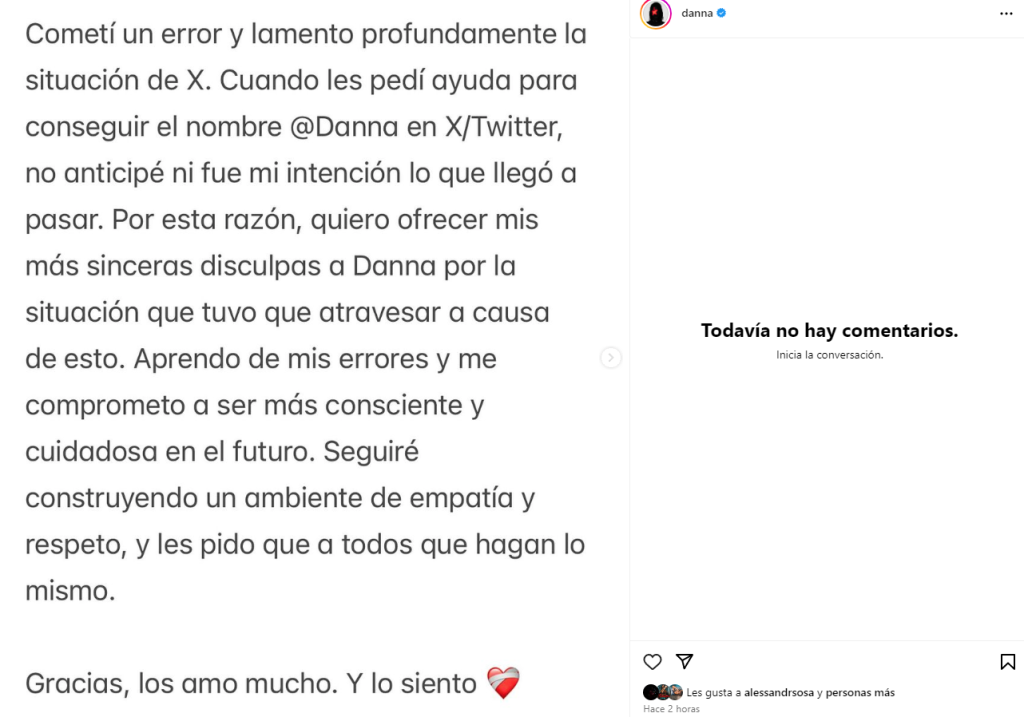Like the post with the heart icon
Screen dimensions: 1024x717
[x=652, y=662]
